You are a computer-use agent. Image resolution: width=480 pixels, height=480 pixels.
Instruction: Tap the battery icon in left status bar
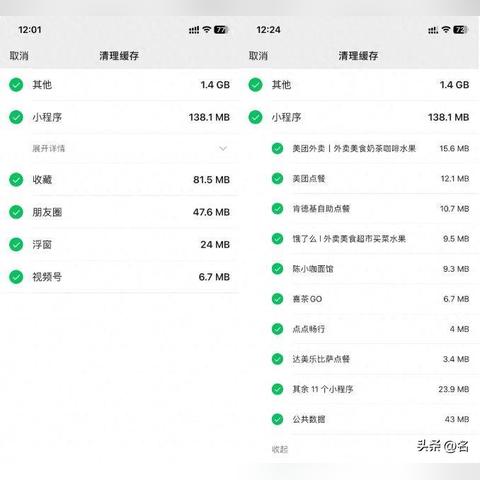[221, 30]
